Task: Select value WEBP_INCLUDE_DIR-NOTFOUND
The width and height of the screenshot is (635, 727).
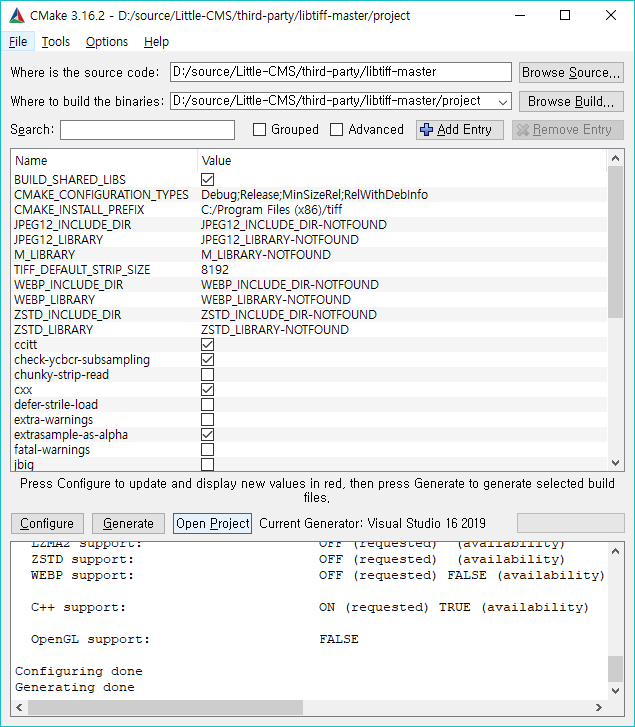Action: pos(290,285)
